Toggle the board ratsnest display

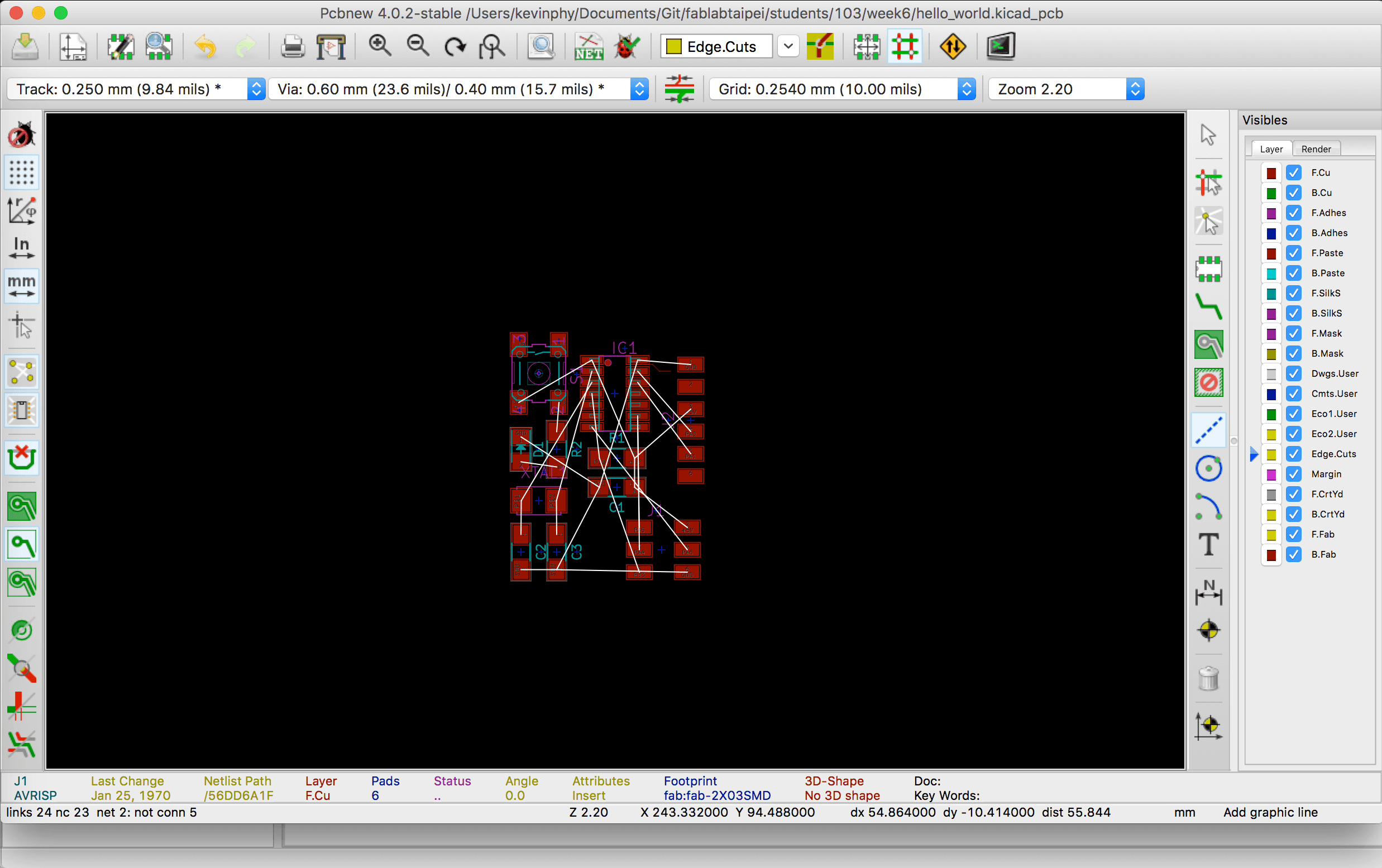(x=22, y=372)
